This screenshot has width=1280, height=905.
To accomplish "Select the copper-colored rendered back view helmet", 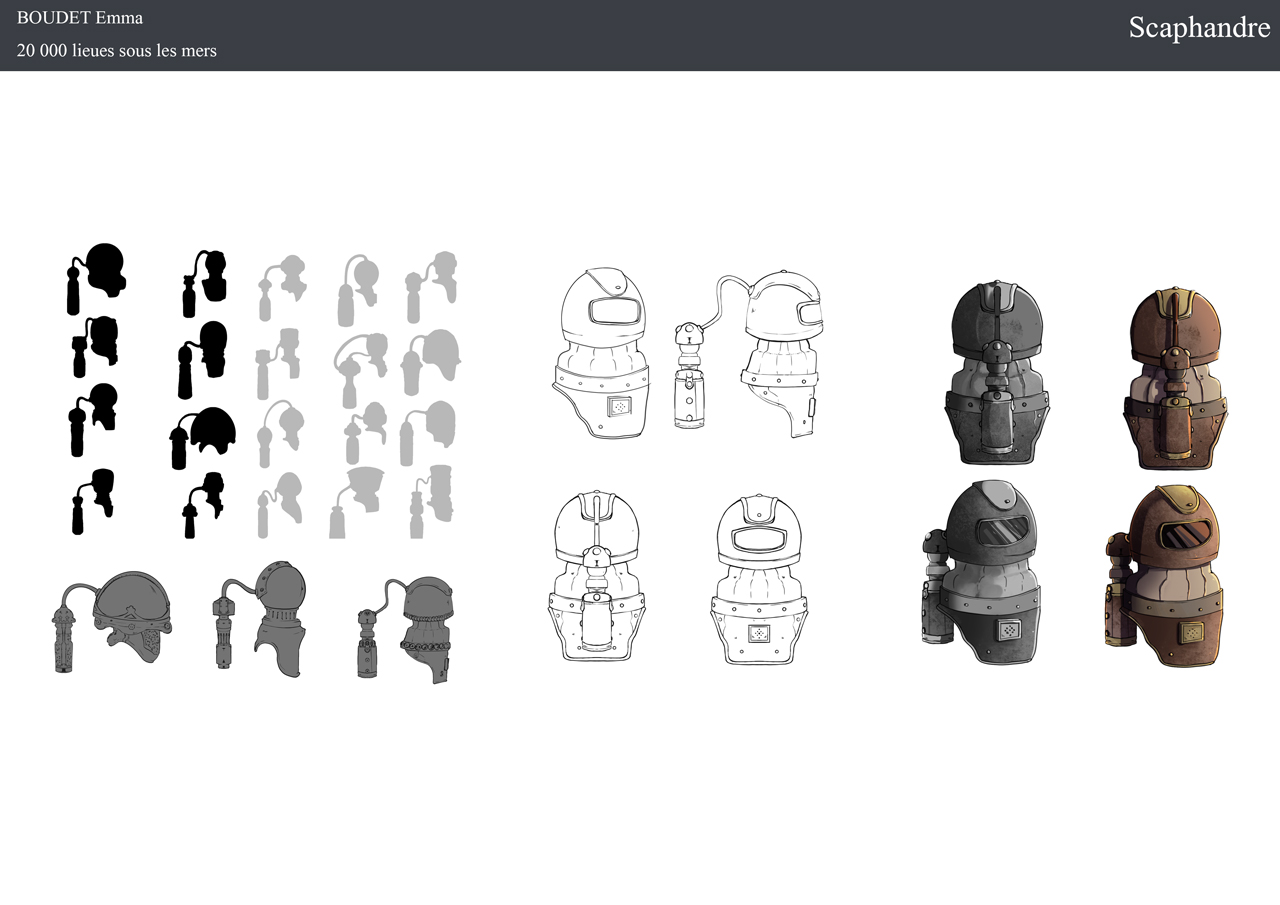I will pos(1176,376).
